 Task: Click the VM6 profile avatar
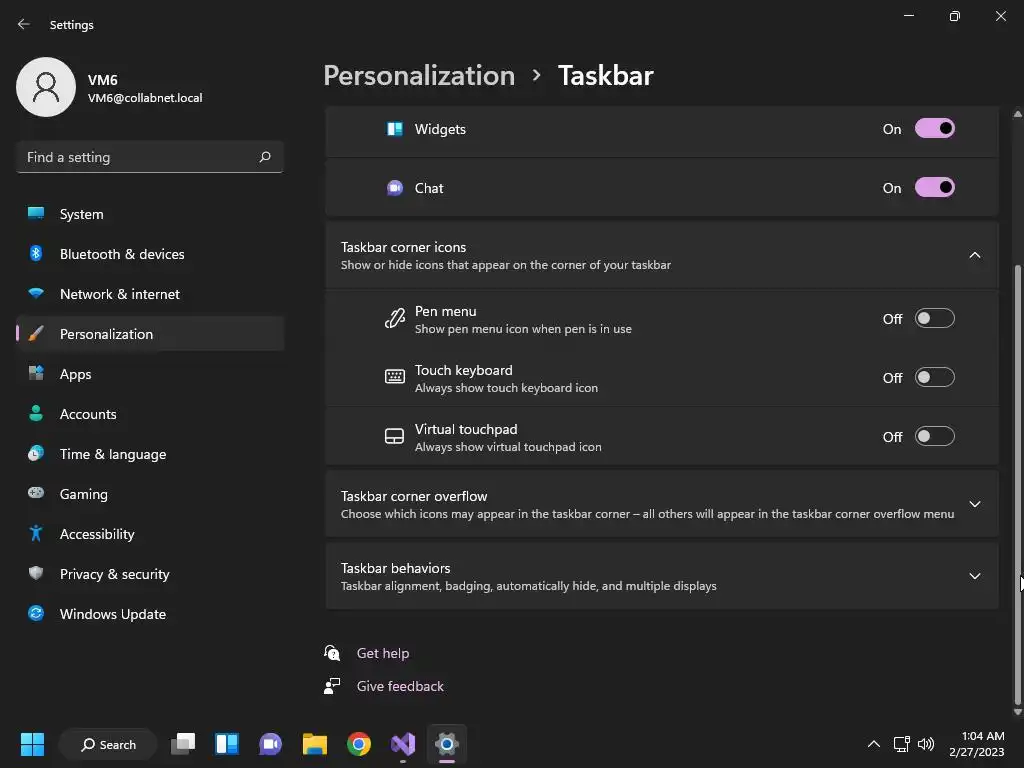click(x=46, y=87)
